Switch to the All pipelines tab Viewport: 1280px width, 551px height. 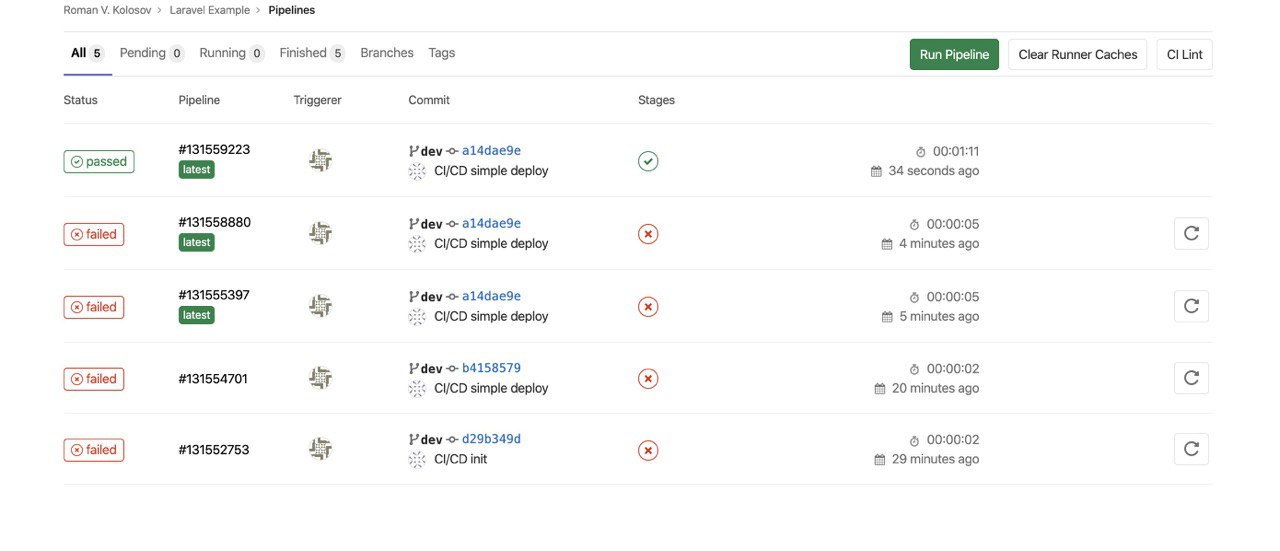[x=87, y=53]
